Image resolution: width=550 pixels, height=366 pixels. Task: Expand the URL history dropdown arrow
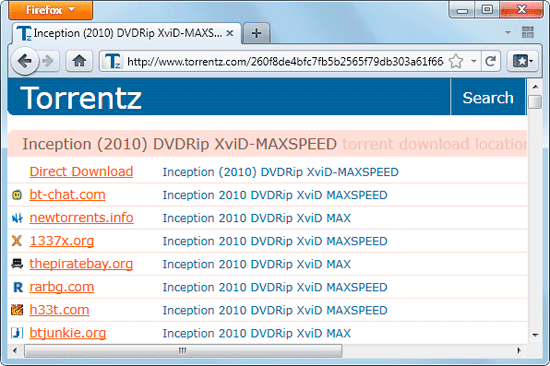[474, 61]
